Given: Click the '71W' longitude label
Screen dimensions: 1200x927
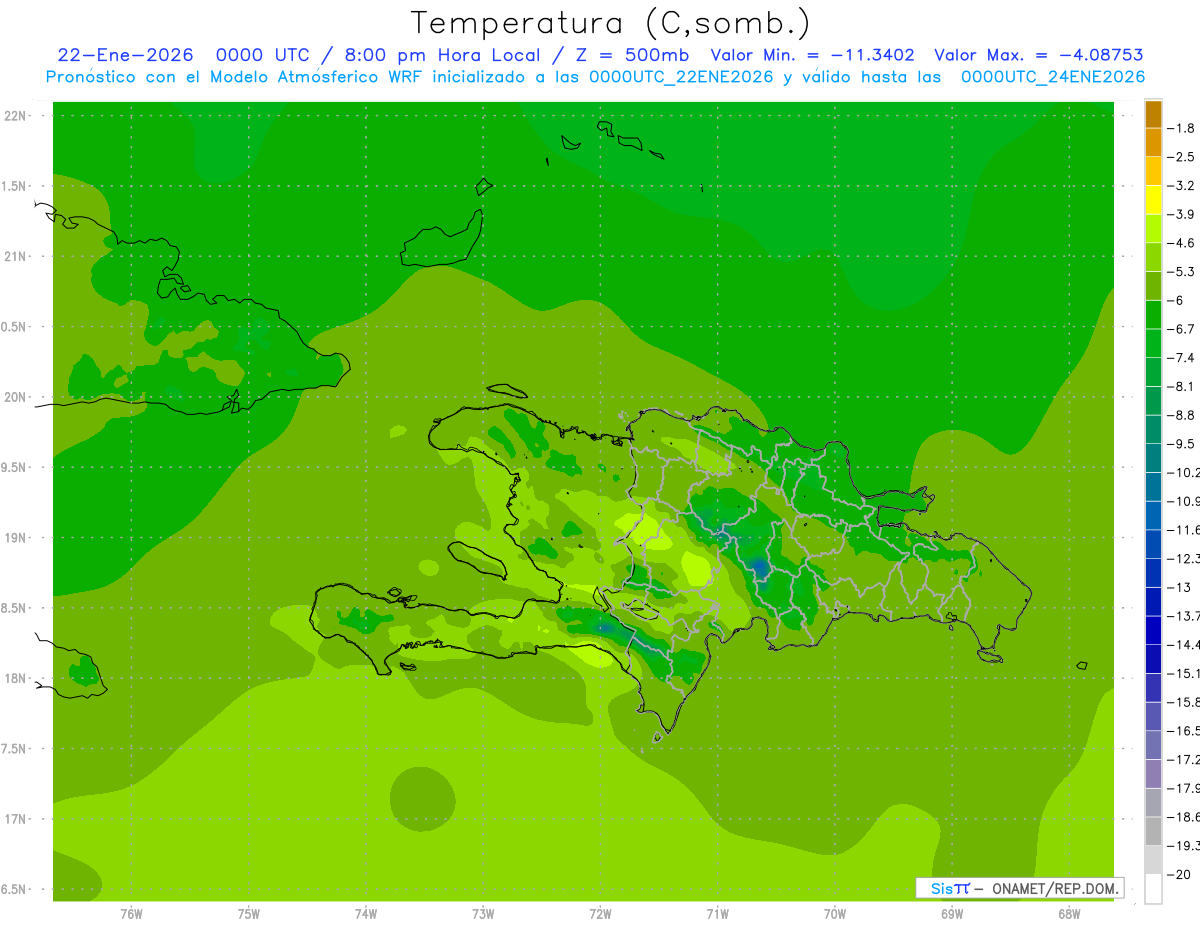Looking at the screenshot, I should [x=717, y=913].
